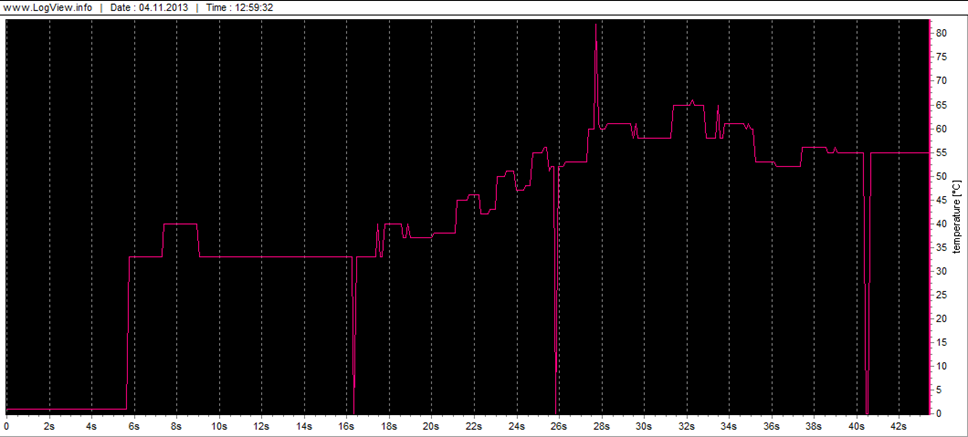968x437 pixels.
Task: Click the 45 value on temperature axis
Action: 941,200
